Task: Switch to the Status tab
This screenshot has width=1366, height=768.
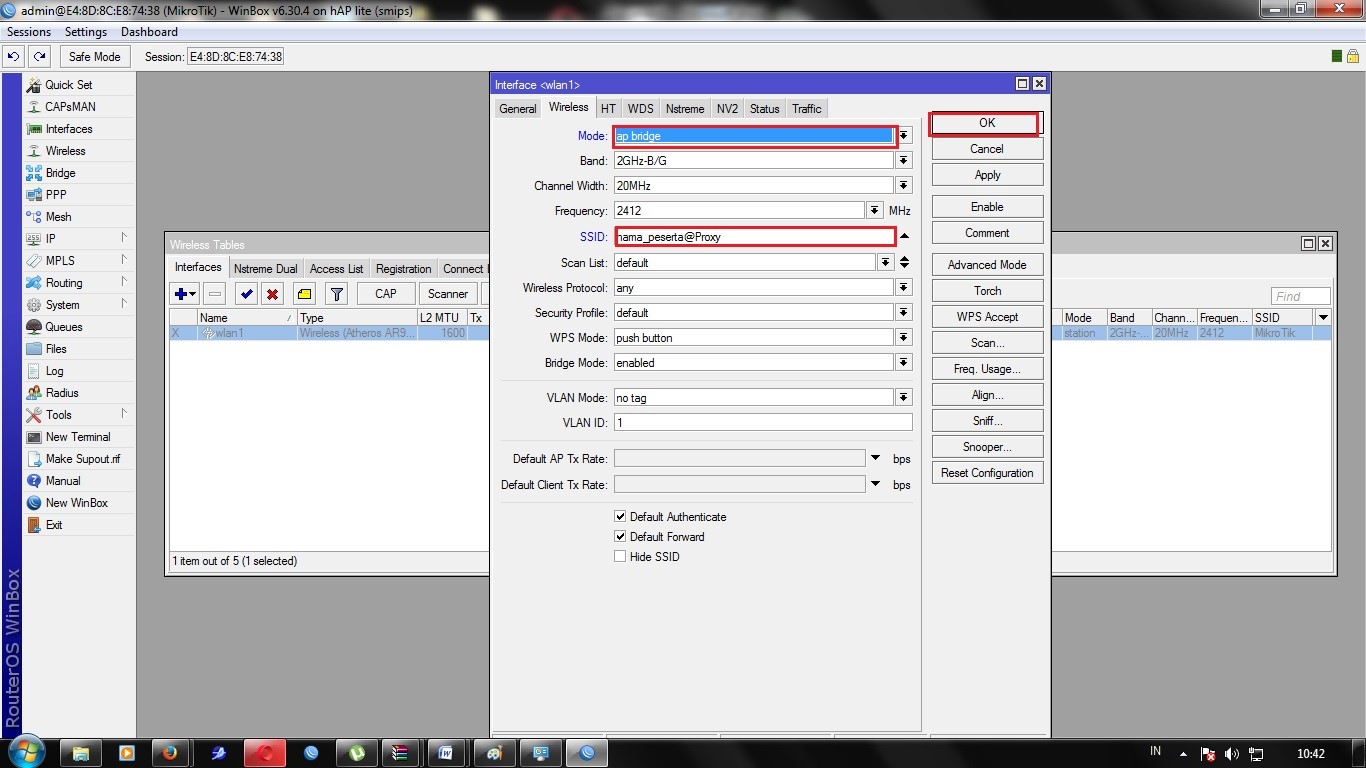Action: [x=764, y=109]
